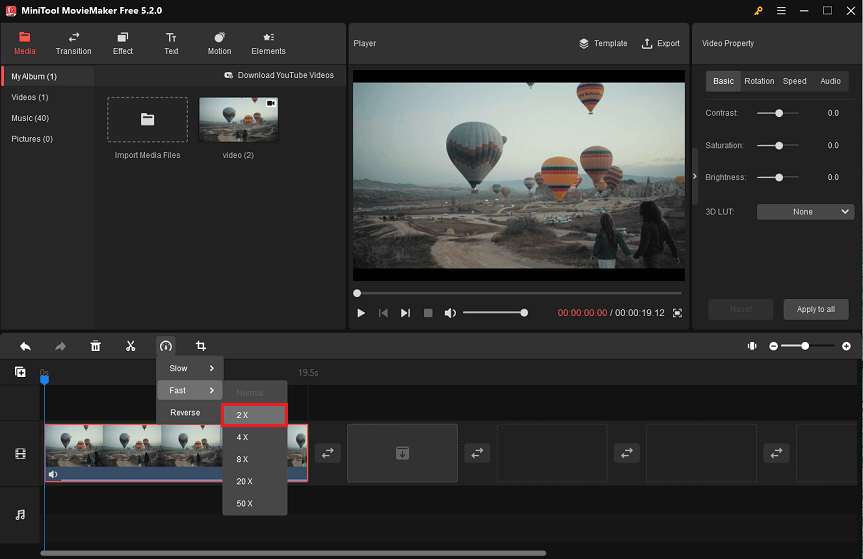
Task: Click the Reset button
Action: (740, 309)
